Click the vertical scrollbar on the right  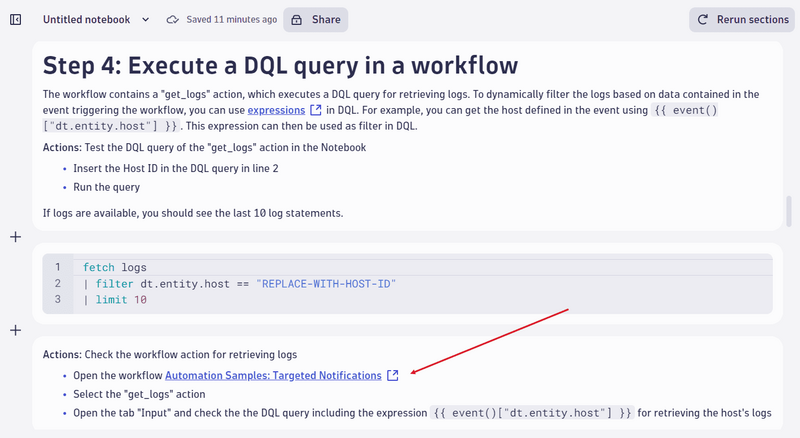tap(788, 210)
